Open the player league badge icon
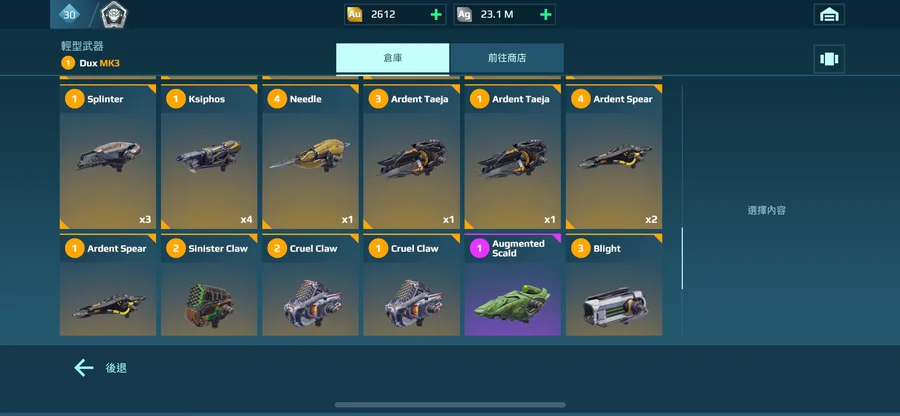 coord(114,14)
